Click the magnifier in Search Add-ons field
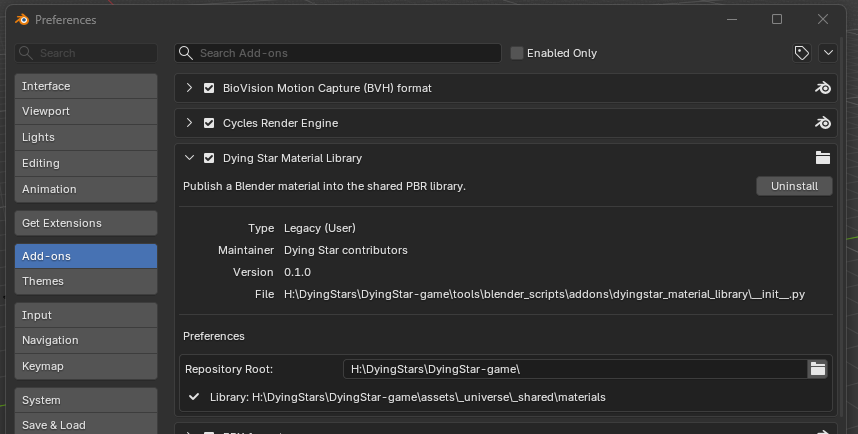The width and height of the screenshot is (858, 434). pos(186,53)
